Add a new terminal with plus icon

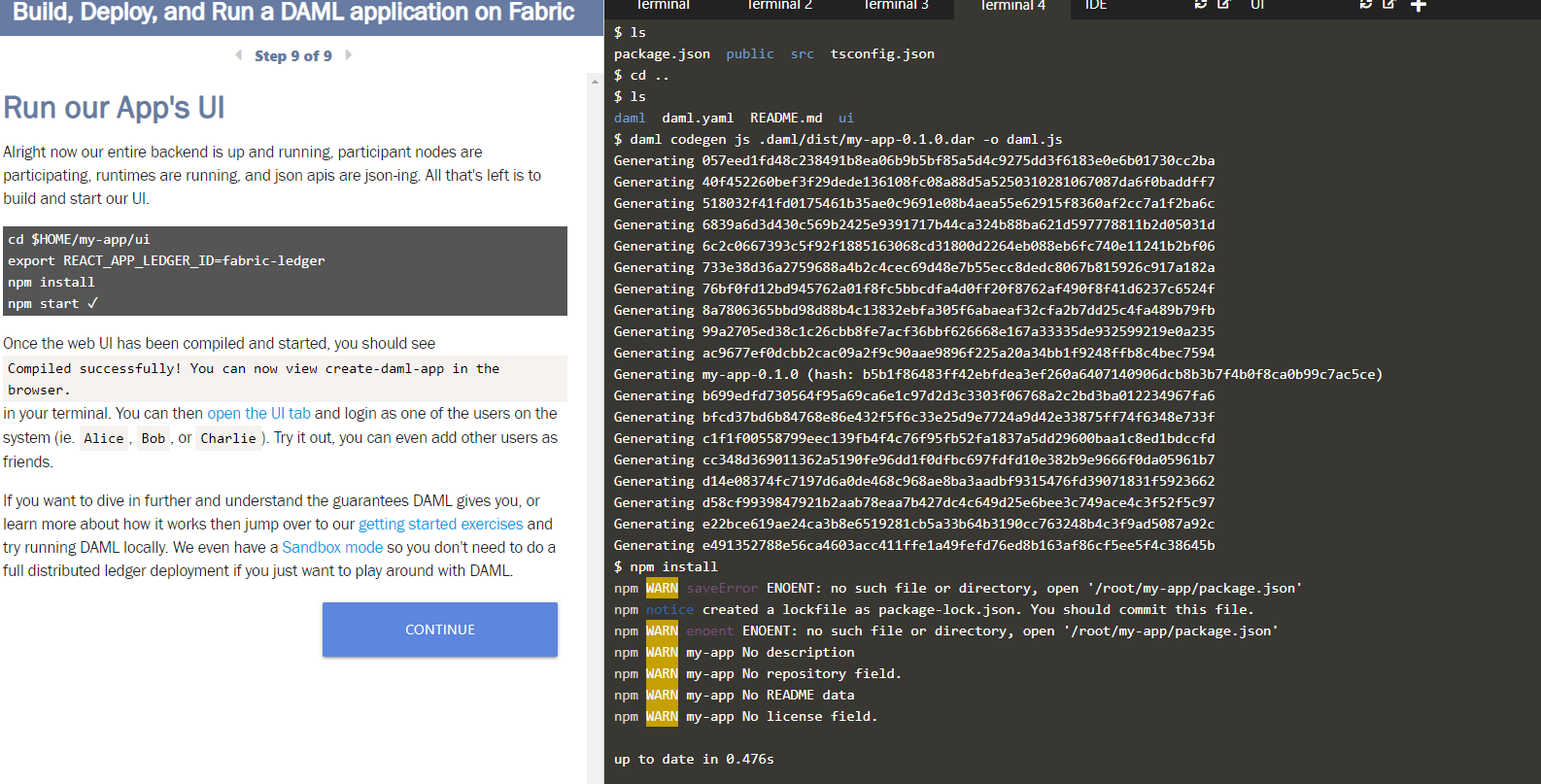point(1419,6)
